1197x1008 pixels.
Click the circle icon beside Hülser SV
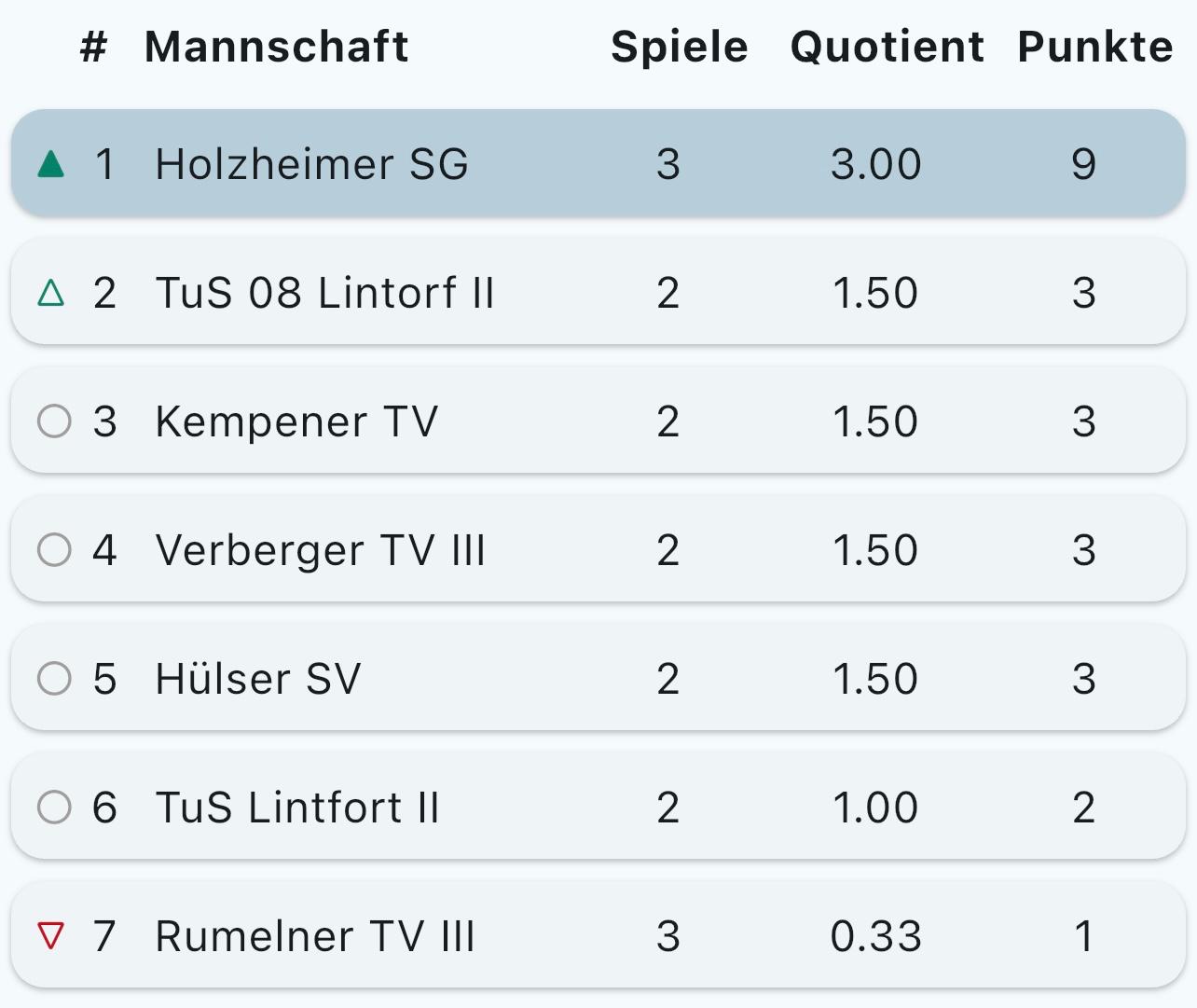click(54, 679)
